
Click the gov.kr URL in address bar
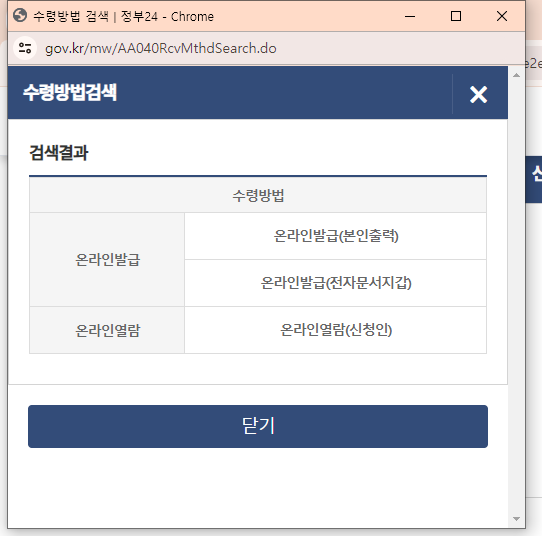click(x=161, y=48)
